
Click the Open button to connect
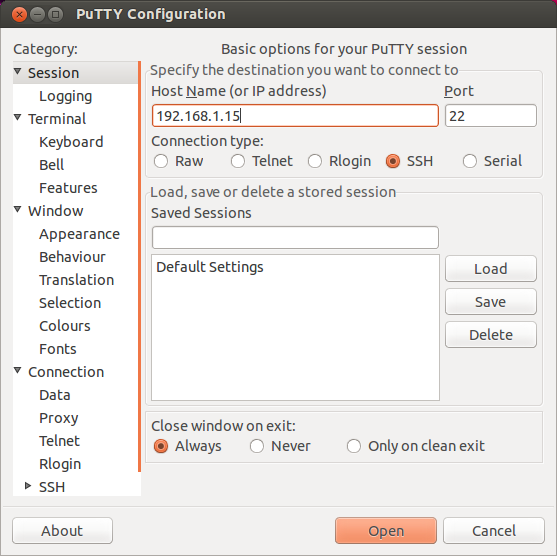[x=386, y=531]
